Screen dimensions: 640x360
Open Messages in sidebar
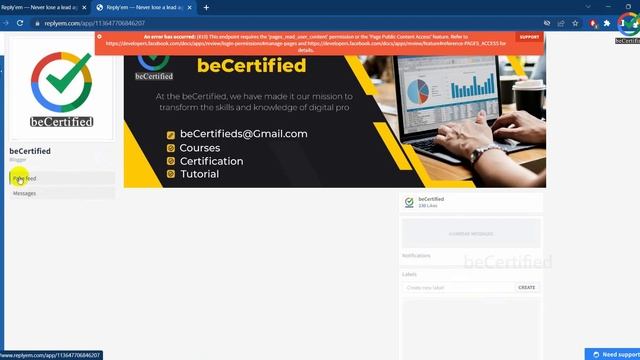[x=62, y=193]
